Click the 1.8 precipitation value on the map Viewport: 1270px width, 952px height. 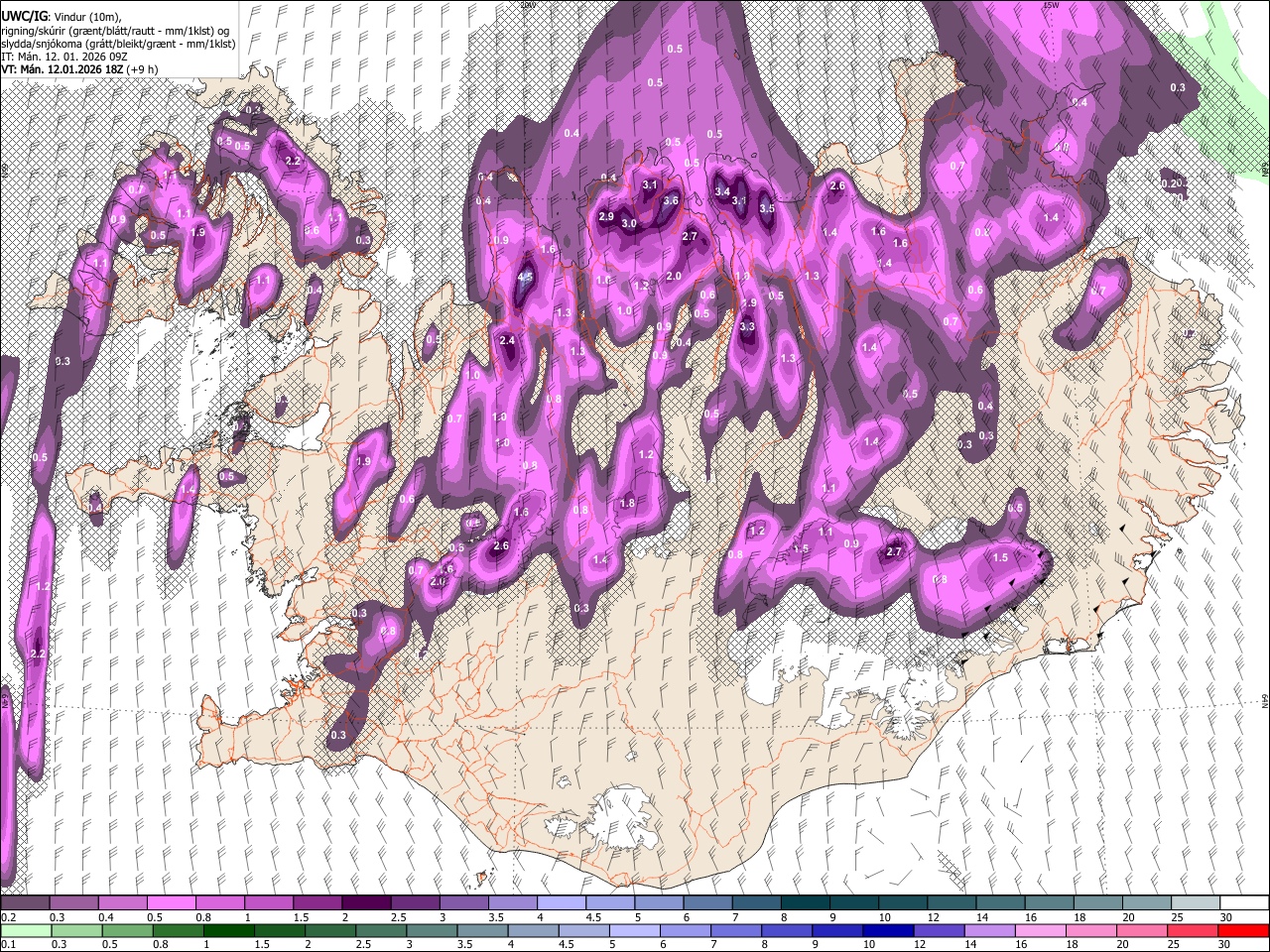pyautogui.click(x=627, y=503)
